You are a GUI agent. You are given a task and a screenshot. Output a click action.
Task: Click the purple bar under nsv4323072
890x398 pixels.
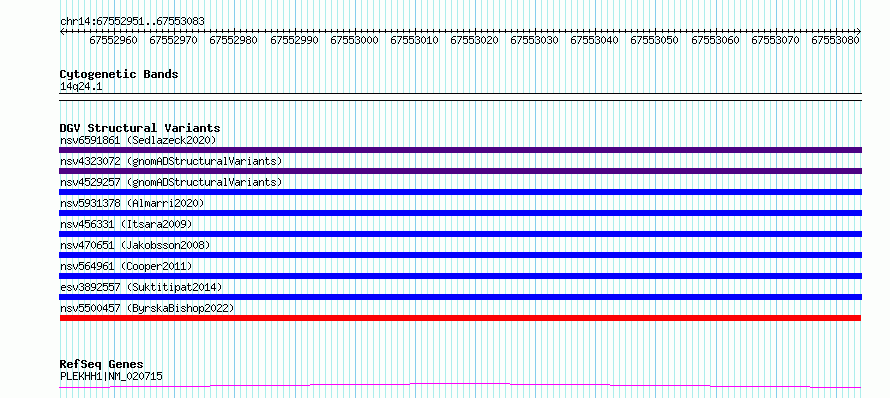(460, 171)
